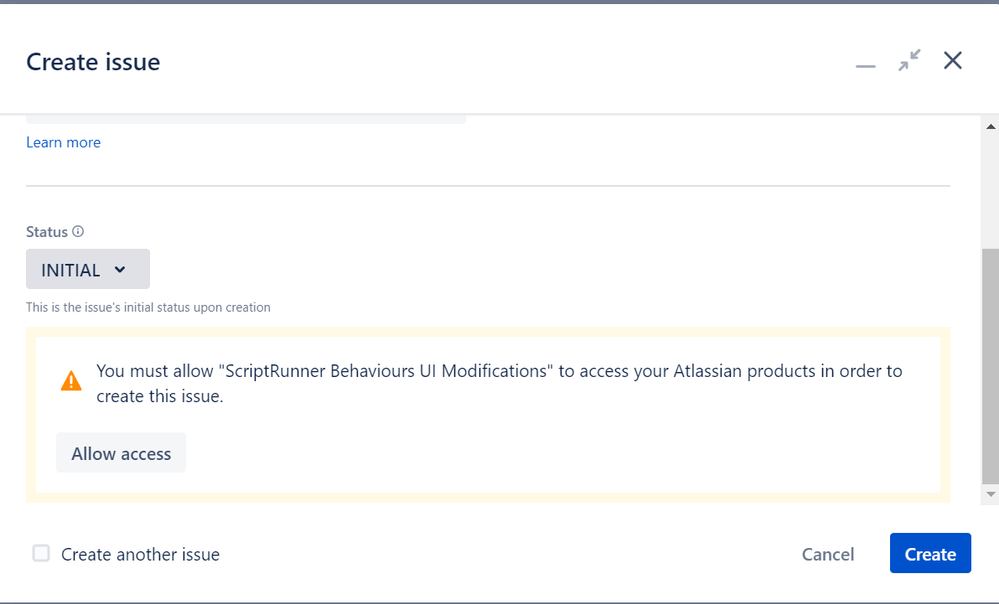The image size is (999, 604).
Task: Open the Learn more link
Action: tap(63, 142)
